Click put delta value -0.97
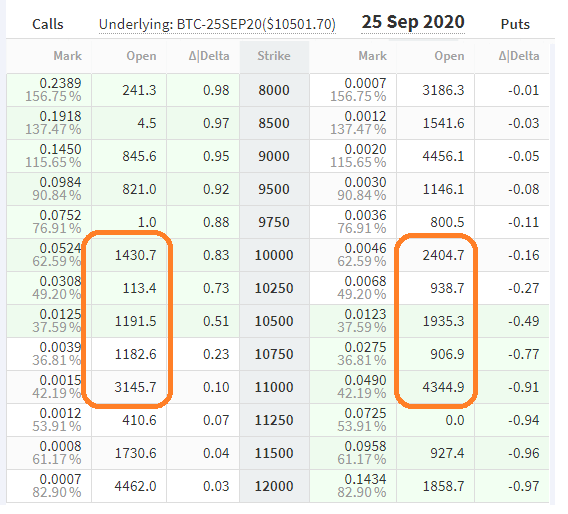 pyautogui.click(x=524, y=486)
